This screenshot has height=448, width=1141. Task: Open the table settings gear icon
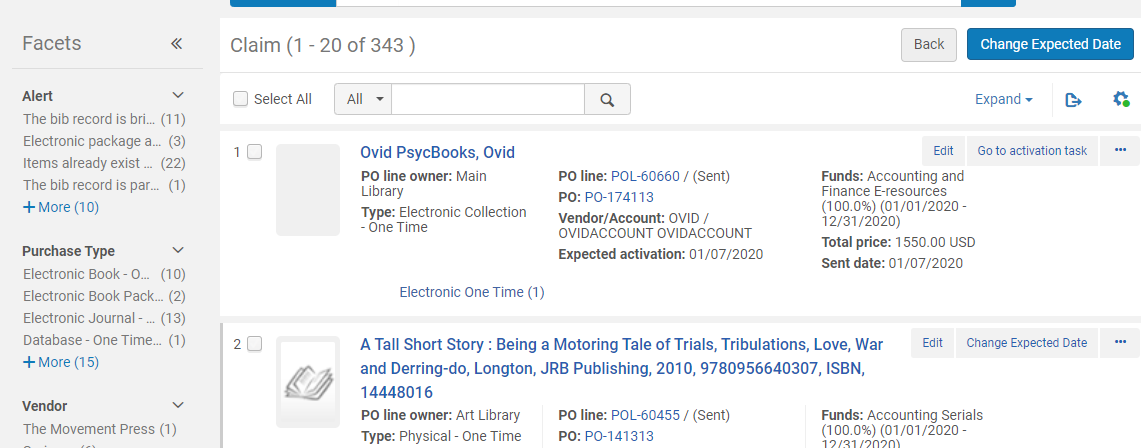1121,99
